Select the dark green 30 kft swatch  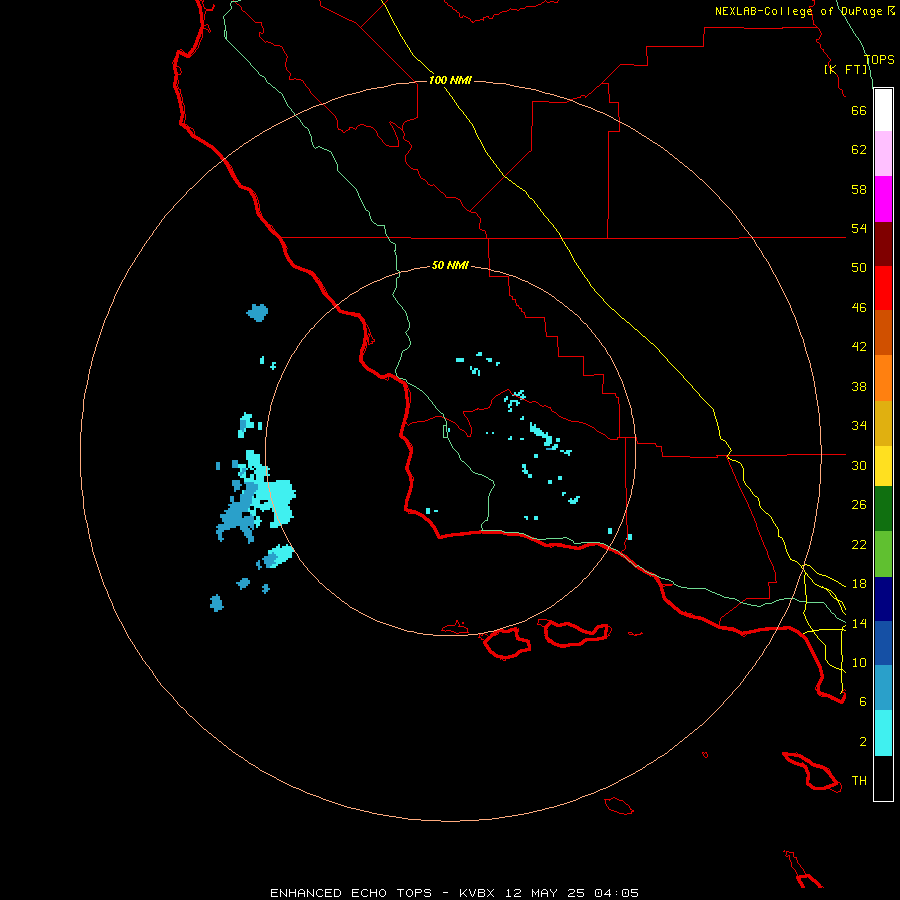883,509
